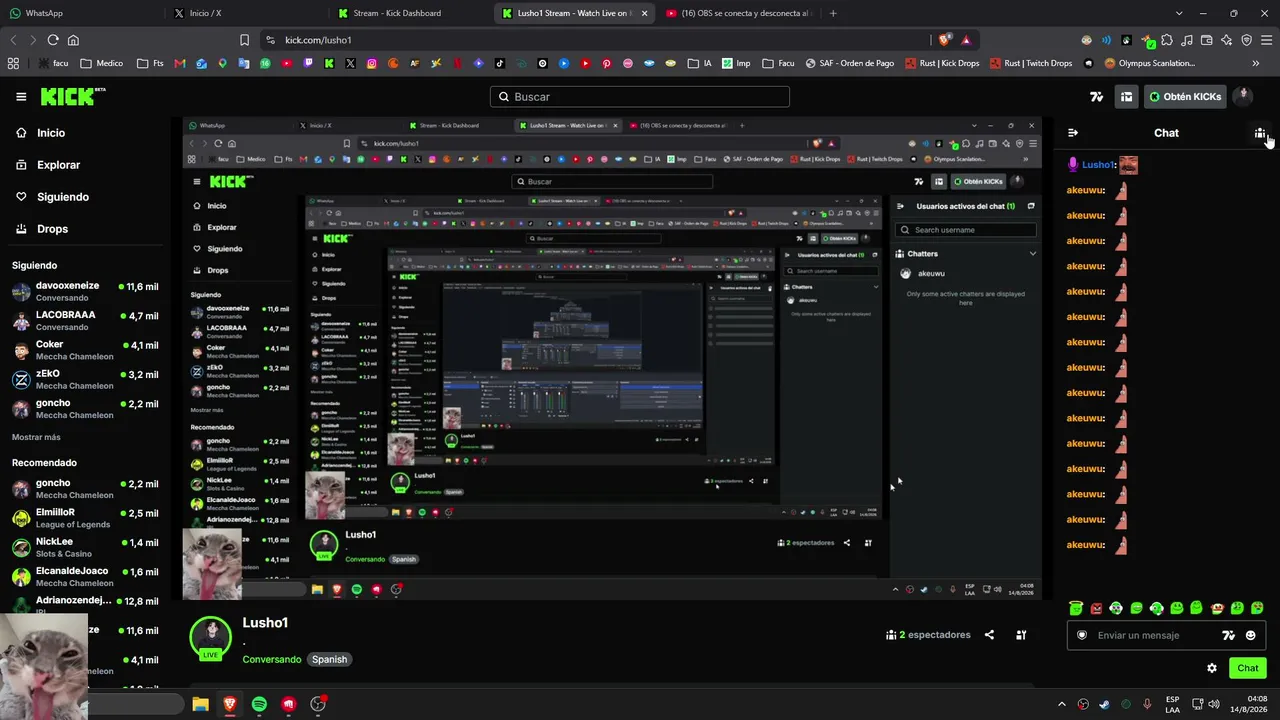Viewport: 1280px width, 720px height.
Task: Open 7TV emotes in chat input
Action: (1229, 635)
